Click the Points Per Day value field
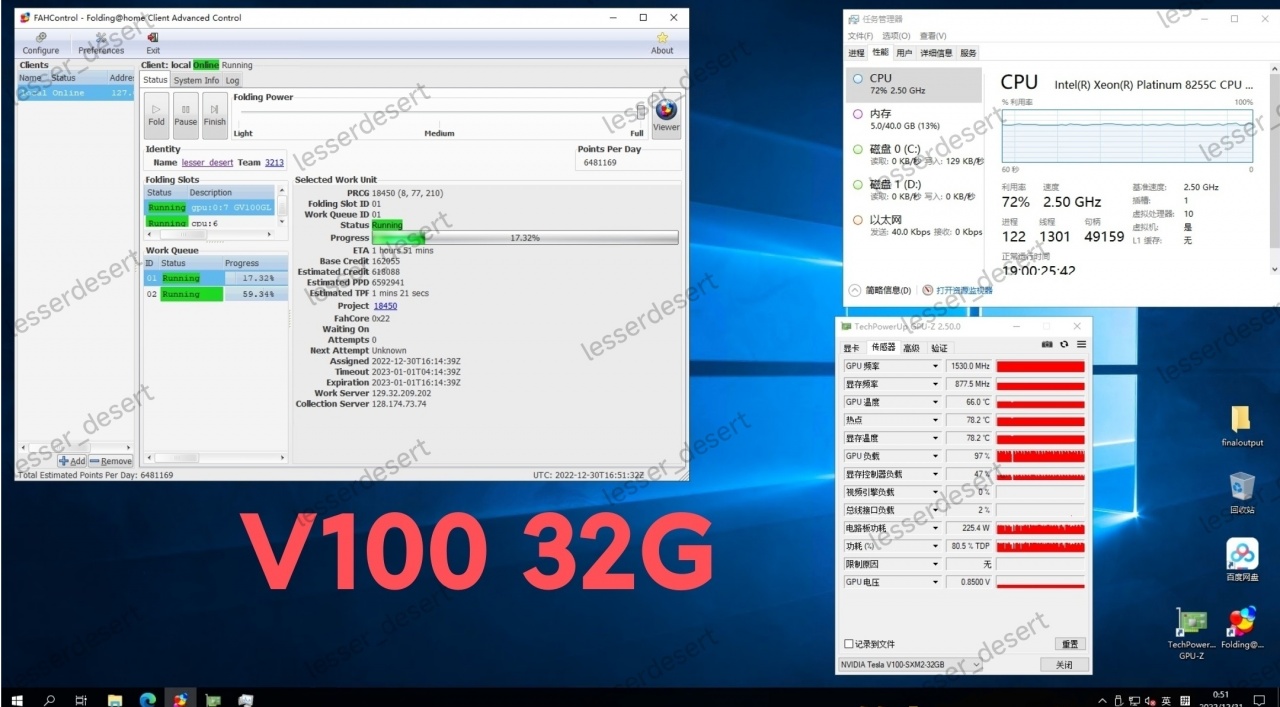This screenshot has width=1280, height=707. 629,162
